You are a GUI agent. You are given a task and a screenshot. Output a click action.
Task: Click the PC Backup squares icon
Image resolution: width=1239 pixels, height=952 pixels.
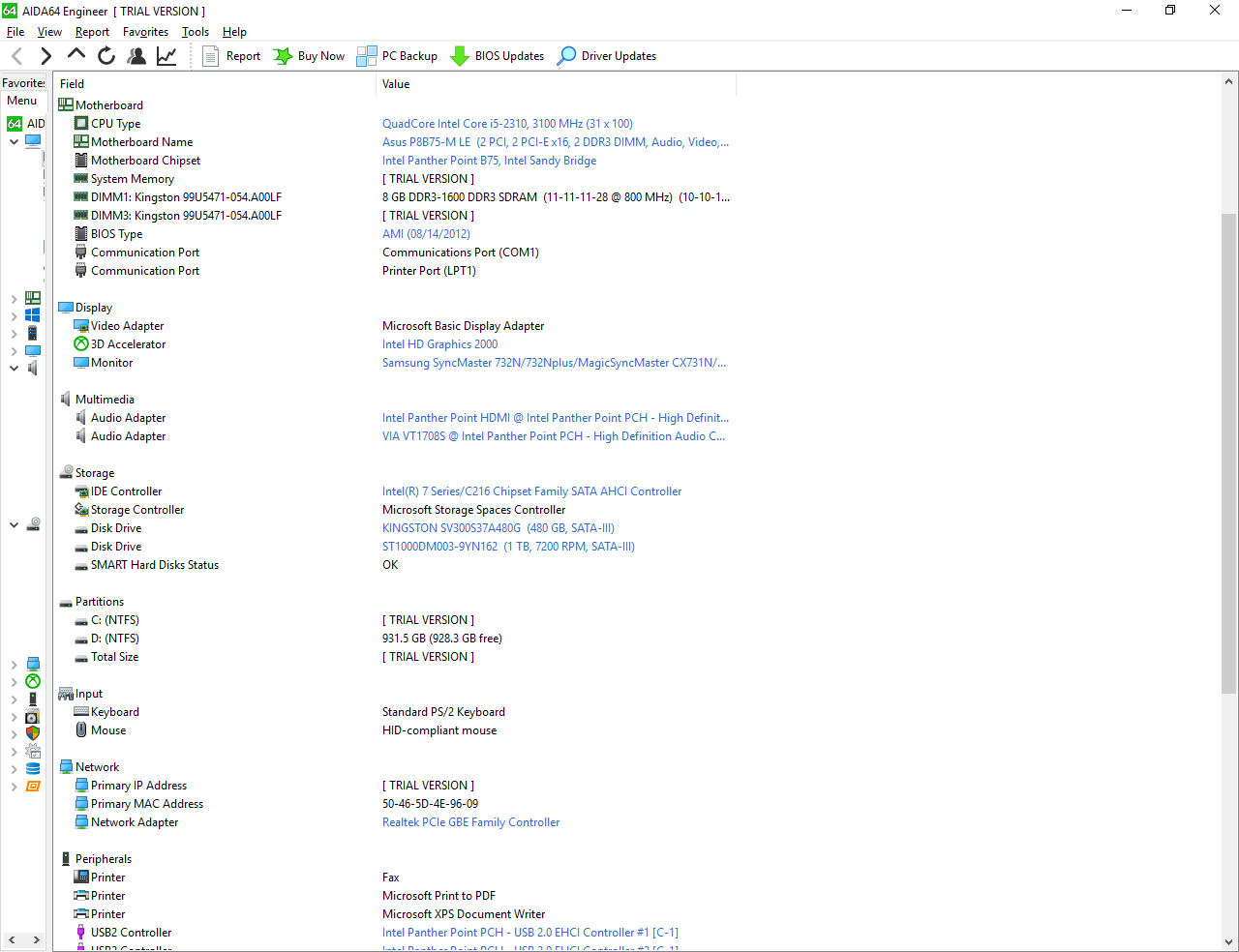point(367,56)
